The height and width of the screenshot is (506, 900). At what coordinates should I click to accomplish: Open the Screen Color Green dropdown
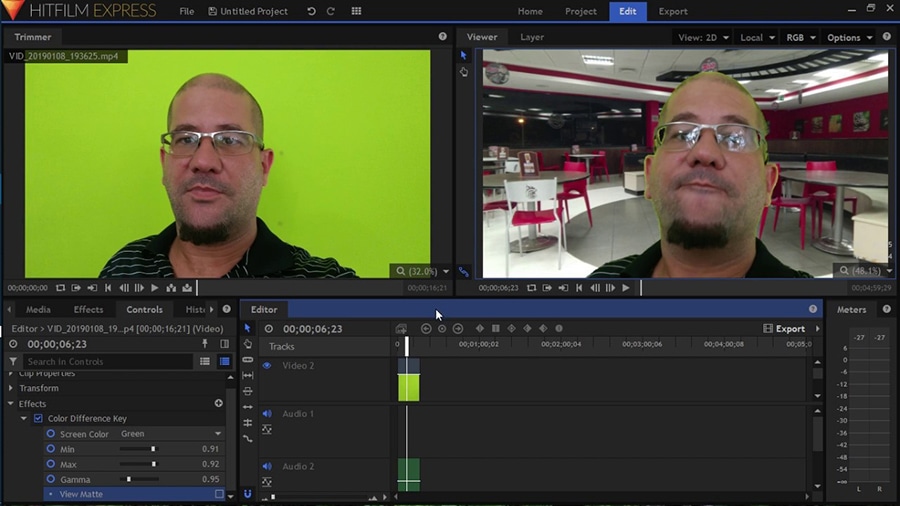pyautogui.click(x=170, y=434)
